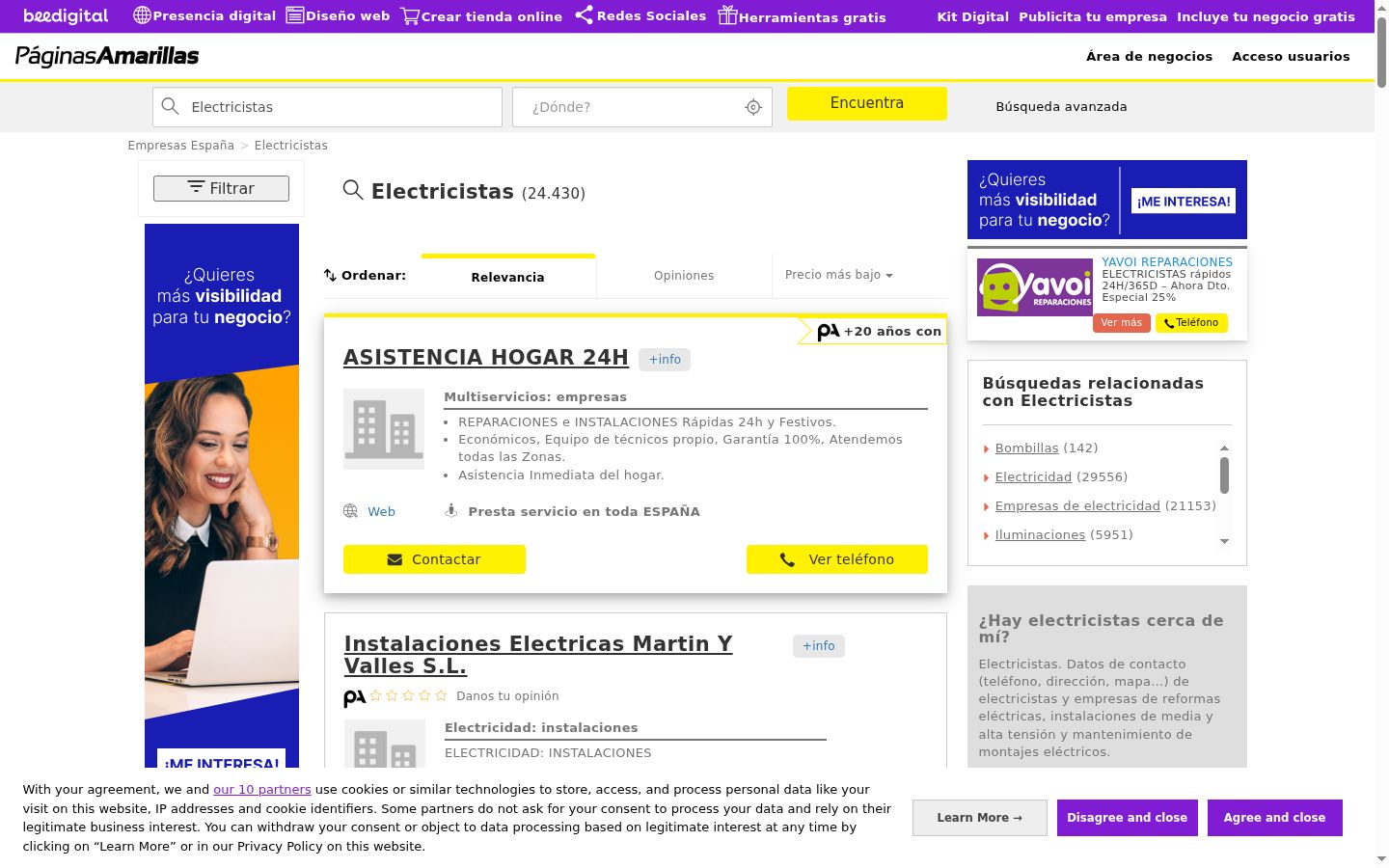Open Diseño web menu item
This screenshot has height=868, width=1389.
pyautogui.click(x=348, y=16)
